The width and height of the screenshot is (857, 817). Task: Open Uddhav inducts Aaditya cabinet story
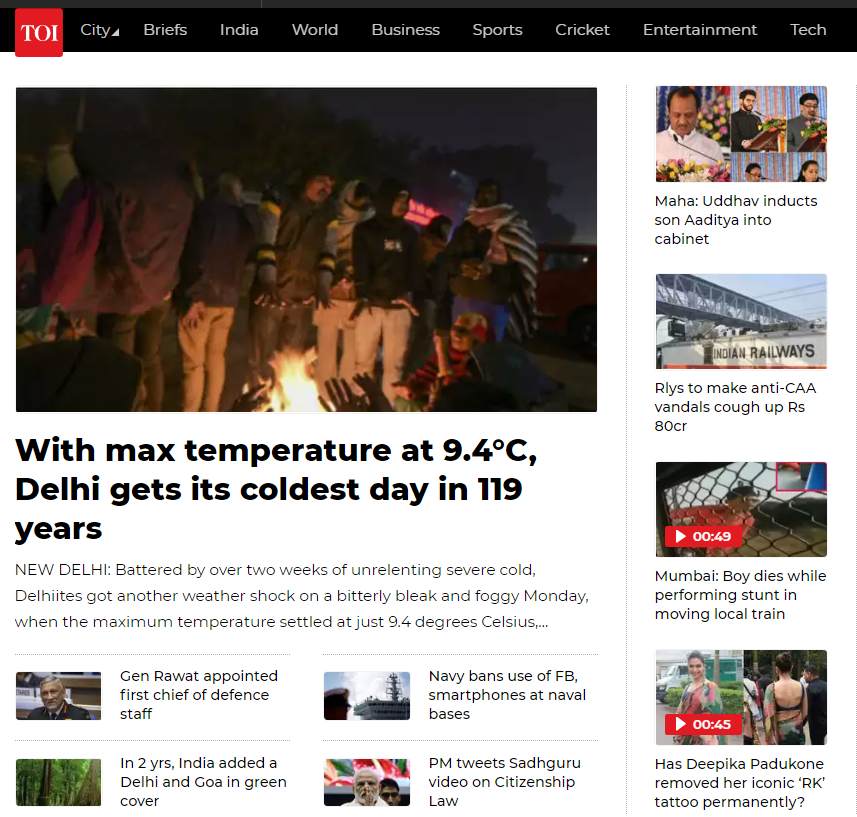pyautogui.click(x=736, y=220)
